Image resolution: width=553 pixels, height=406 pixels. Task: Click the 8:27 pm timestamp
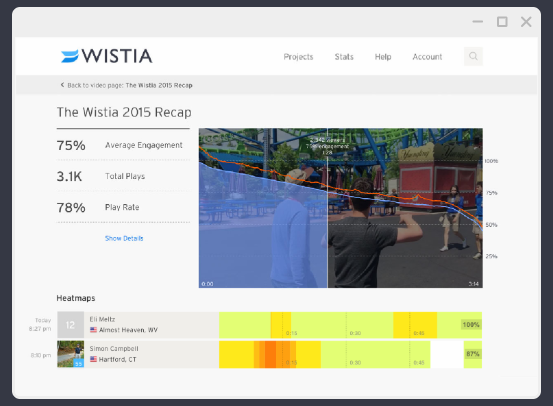40,329
